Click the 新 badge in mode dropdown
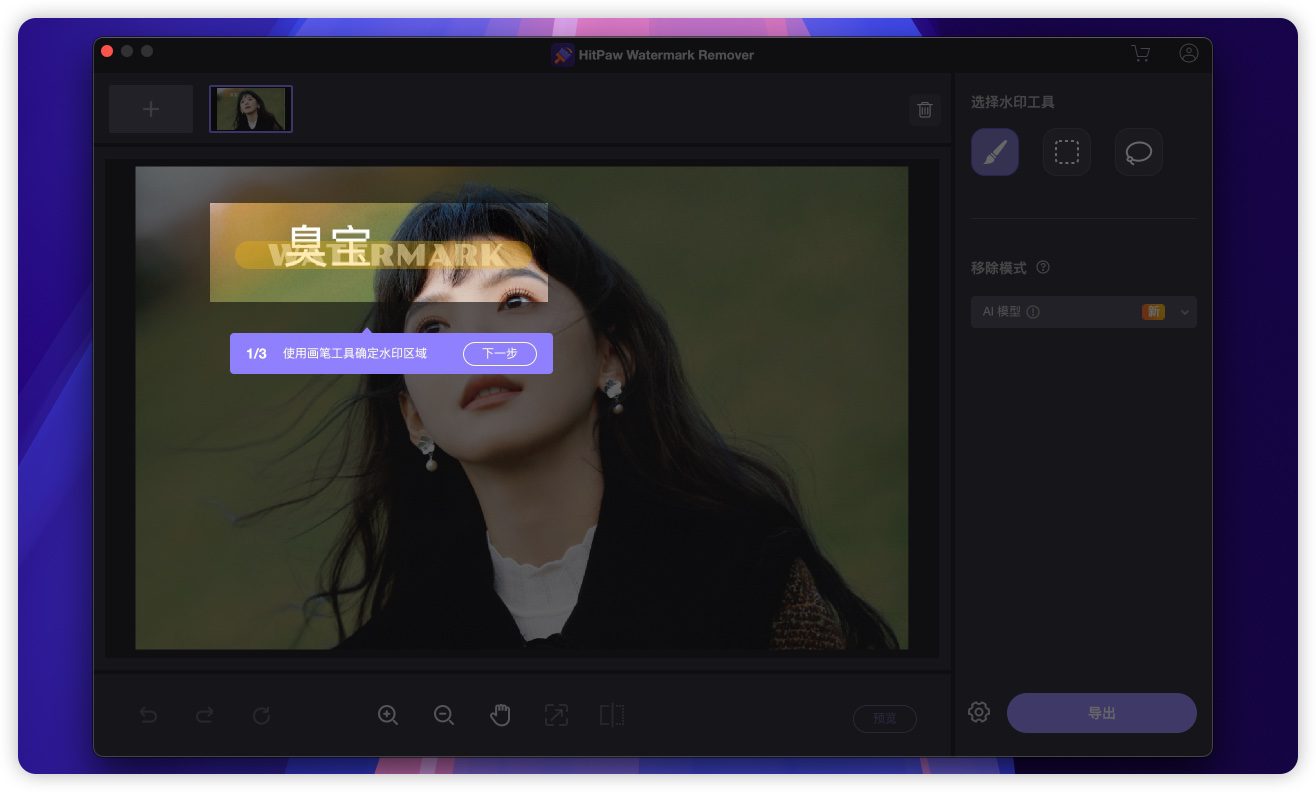This screenshot has width=1316, height=792. 1154,312
